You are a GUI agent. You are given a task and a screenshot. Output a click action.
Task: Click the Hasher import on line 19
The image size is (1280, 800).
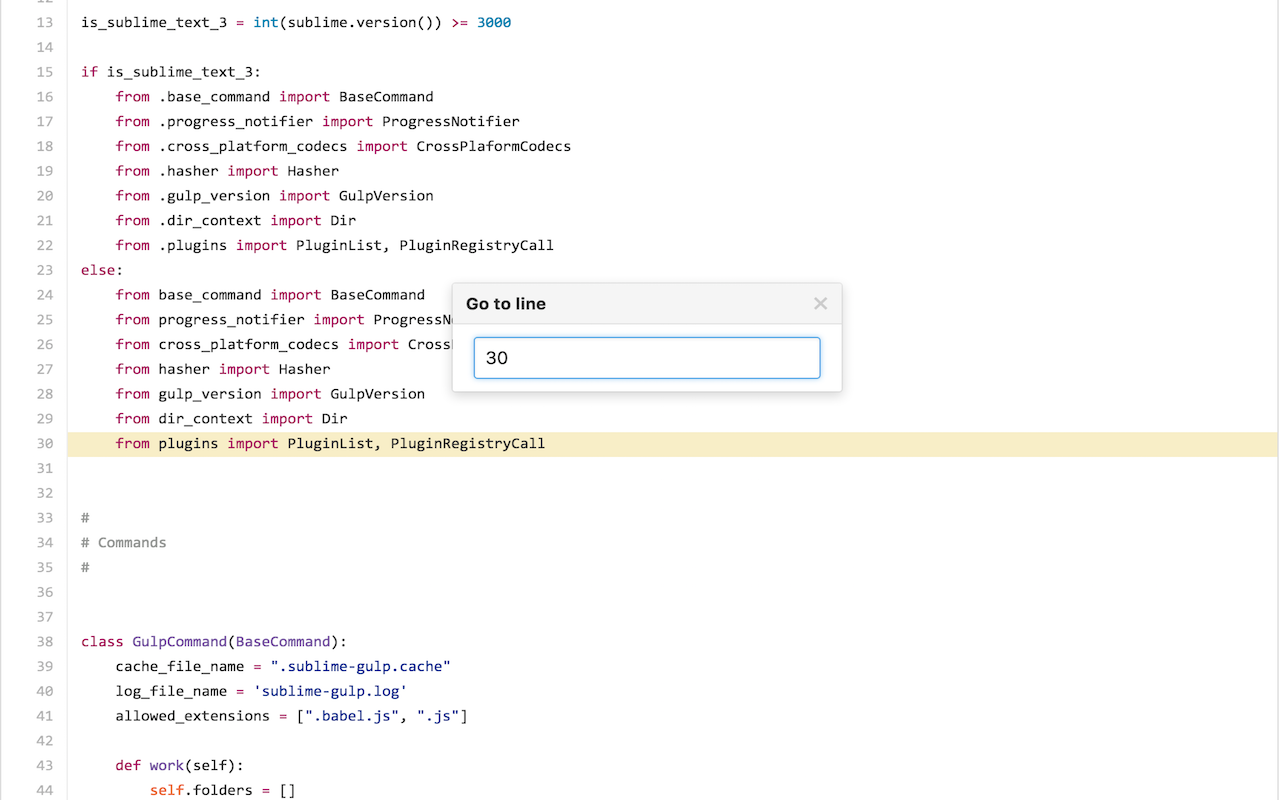click(x=312, y=171)
